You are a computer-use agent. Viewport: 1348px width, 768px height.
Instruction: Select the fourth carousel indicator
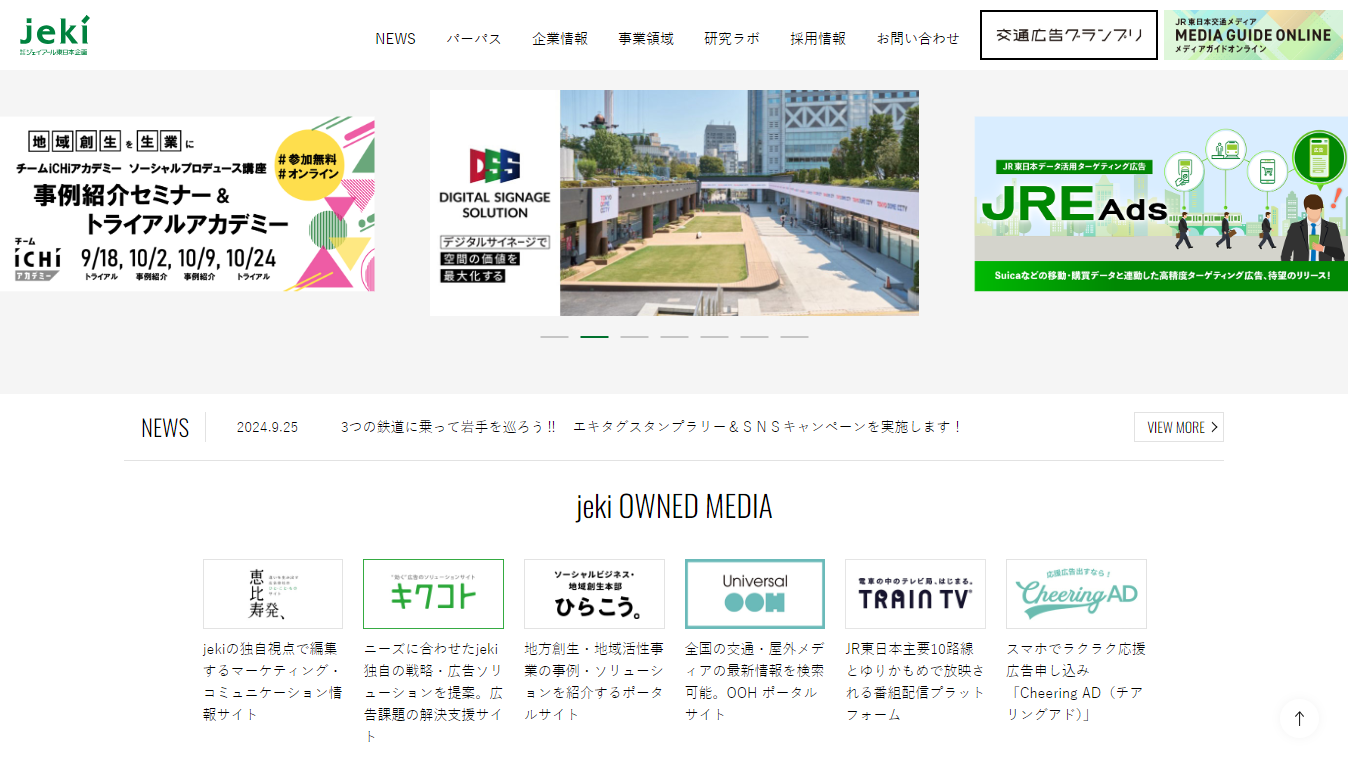point(674,337)
